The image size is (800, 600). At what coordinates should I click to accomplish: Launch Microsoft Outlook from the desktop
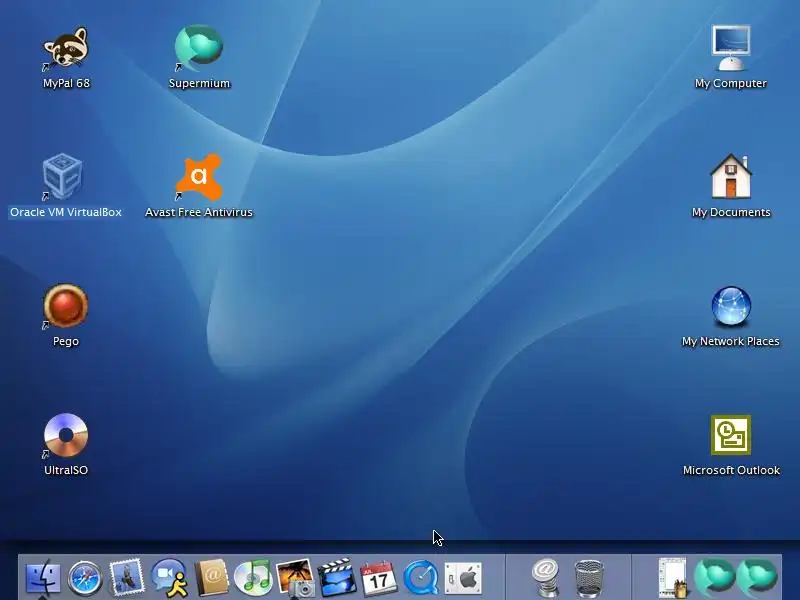tap(731, 435)
